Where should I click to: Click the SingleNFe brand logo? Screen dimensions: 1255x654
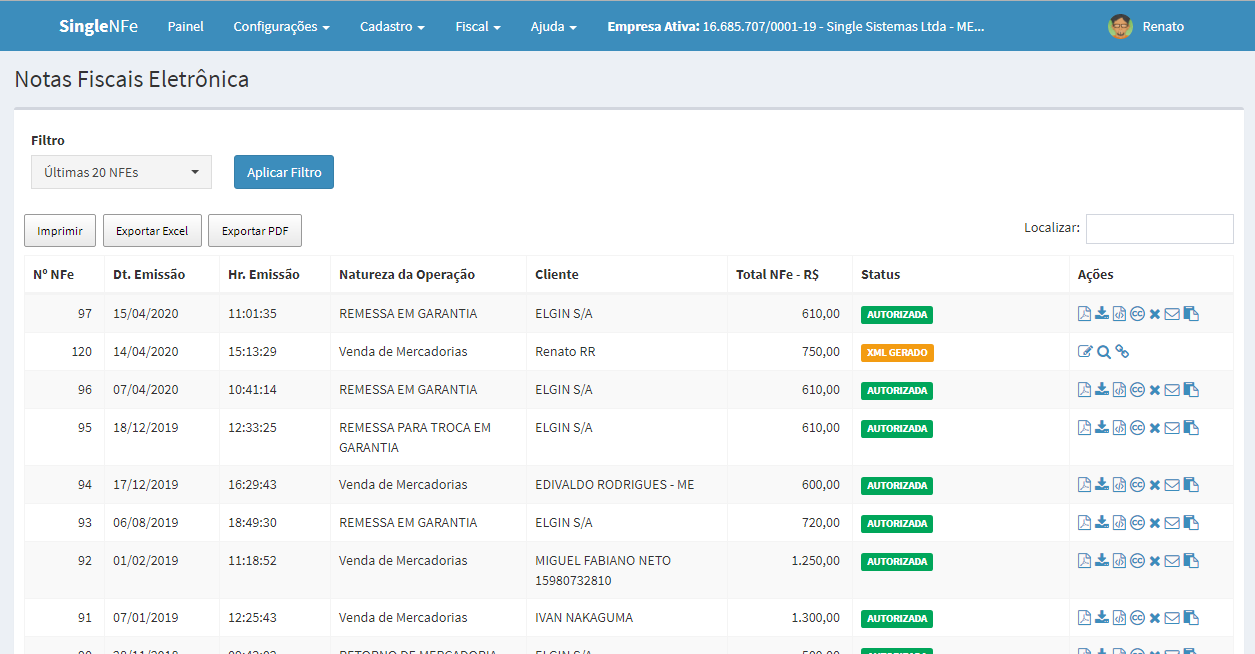coord(97,27)
